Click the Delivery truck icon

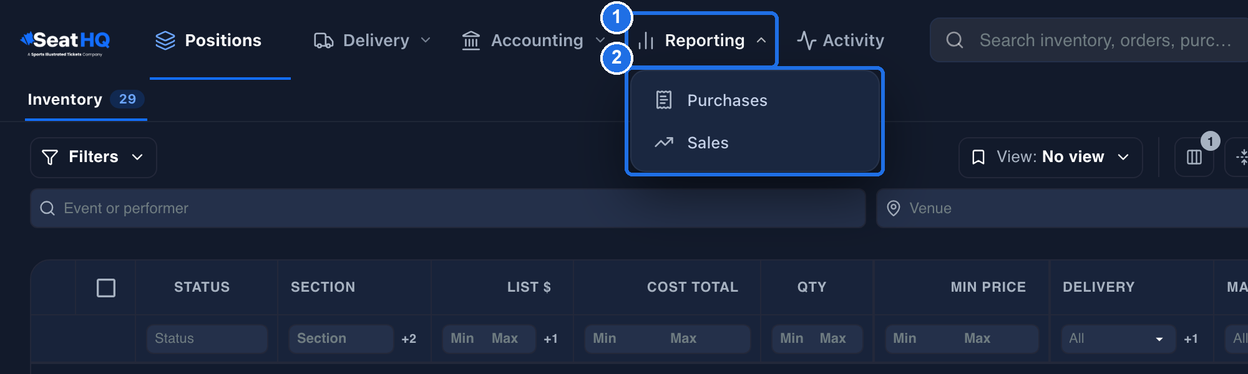point(323,40)
